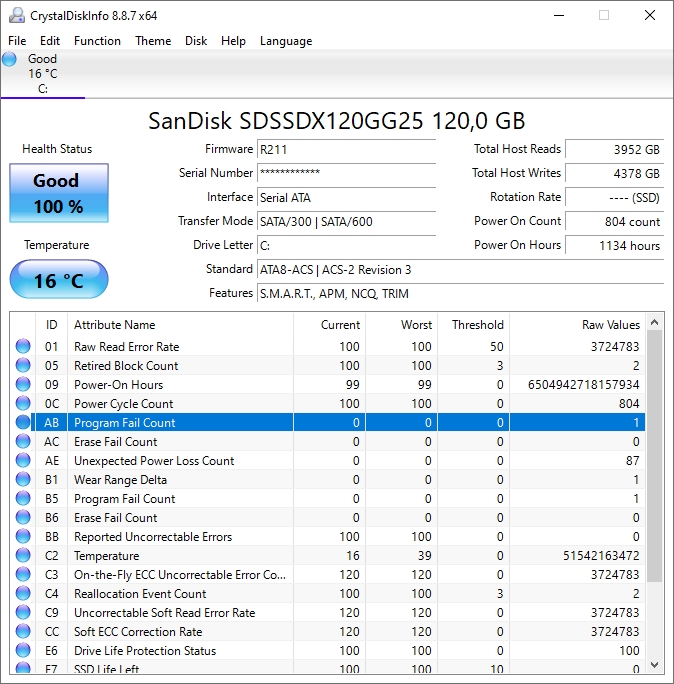Click the Features field with S.M.A.R.T., APM
Image resolution: width=674 pixels, height=684 pixels.
461,293
